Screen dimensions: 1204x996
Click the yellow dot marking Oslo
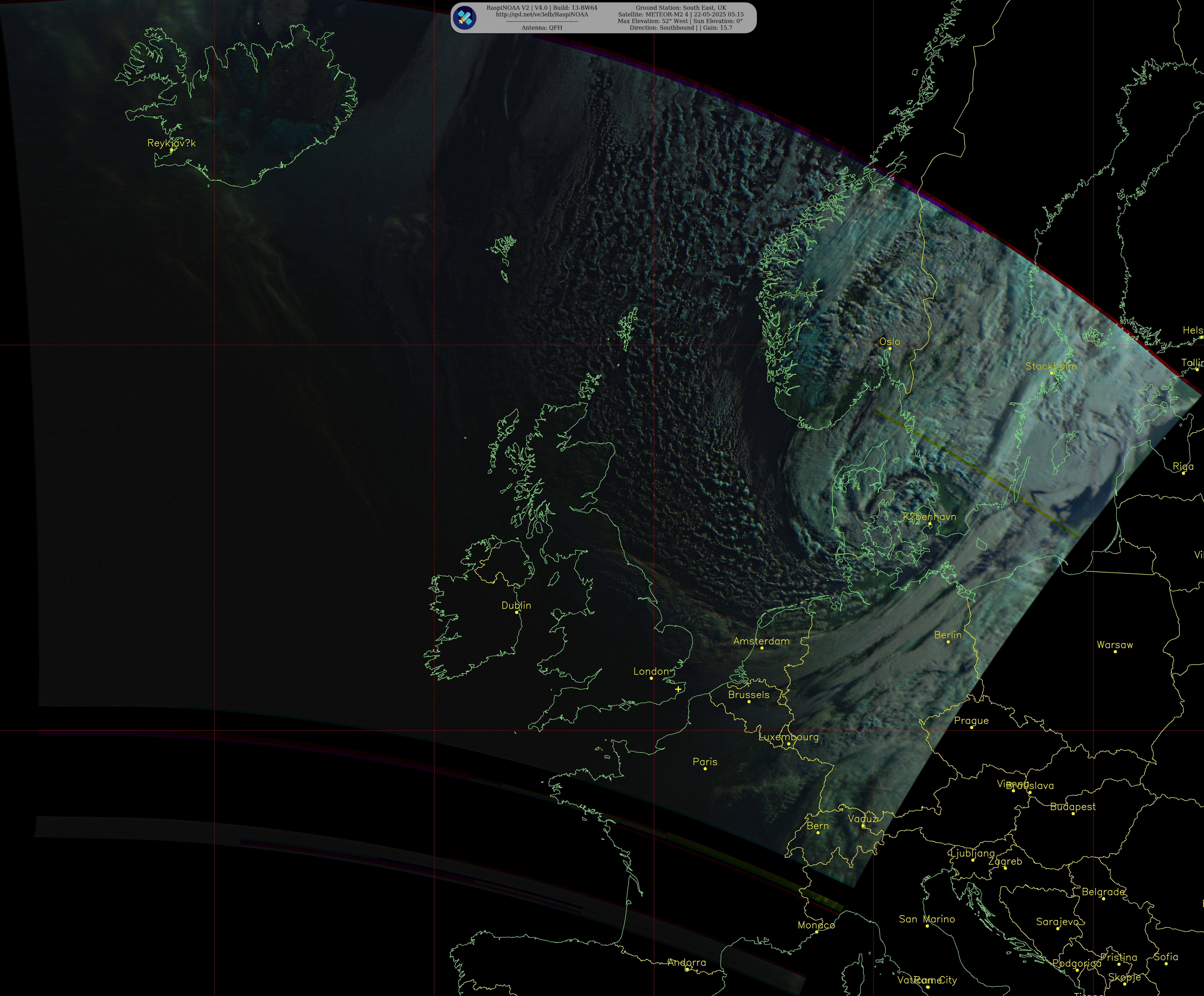[x=890, y=349]
